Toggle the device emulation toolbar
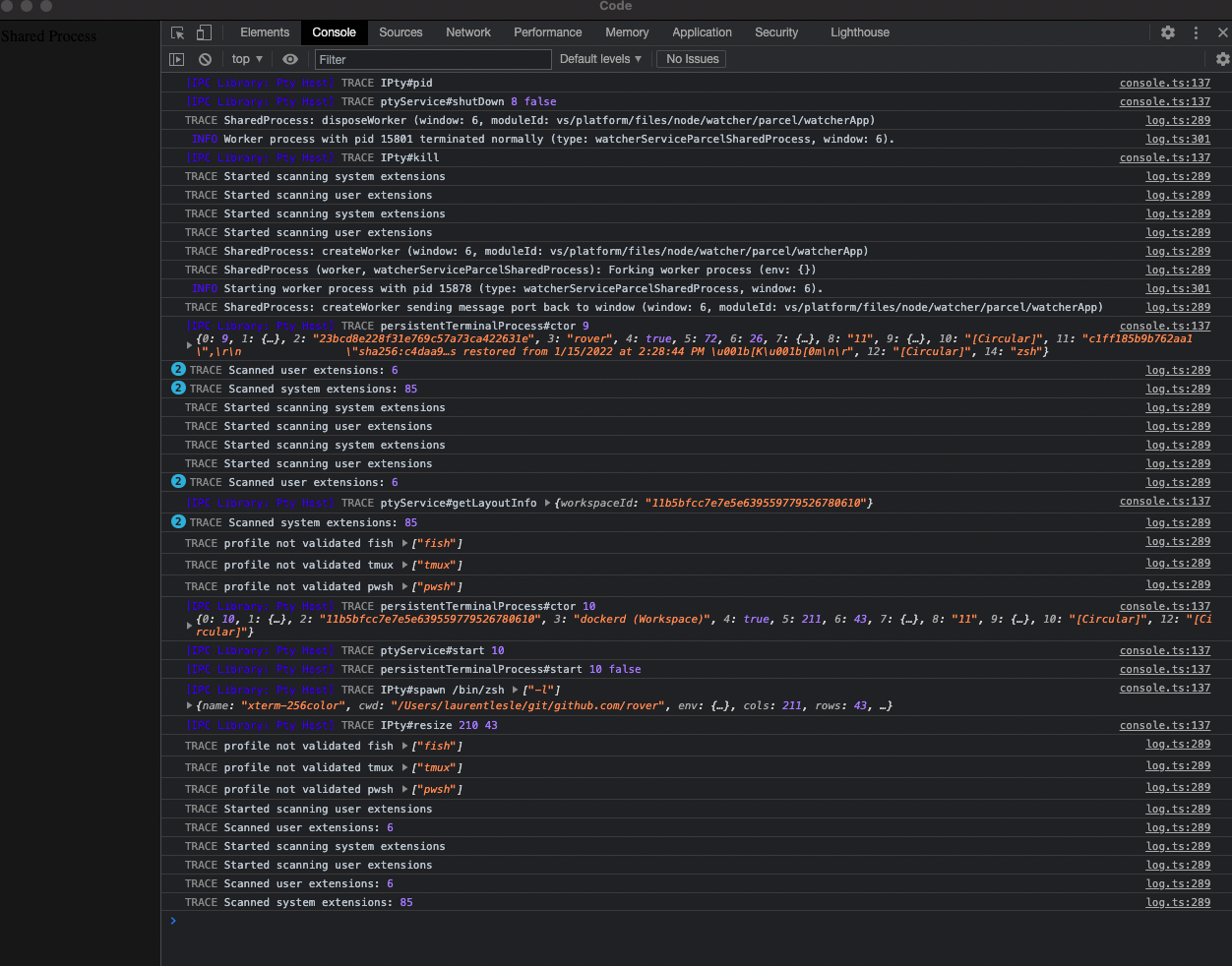 coord(203,32)
